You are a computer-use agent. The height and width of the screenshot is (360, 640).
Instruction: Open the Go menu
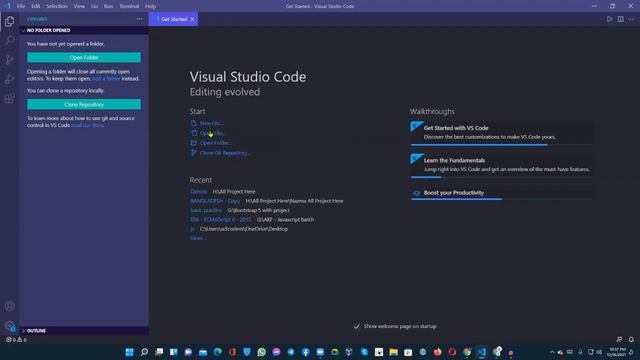(x=94, y=6)
